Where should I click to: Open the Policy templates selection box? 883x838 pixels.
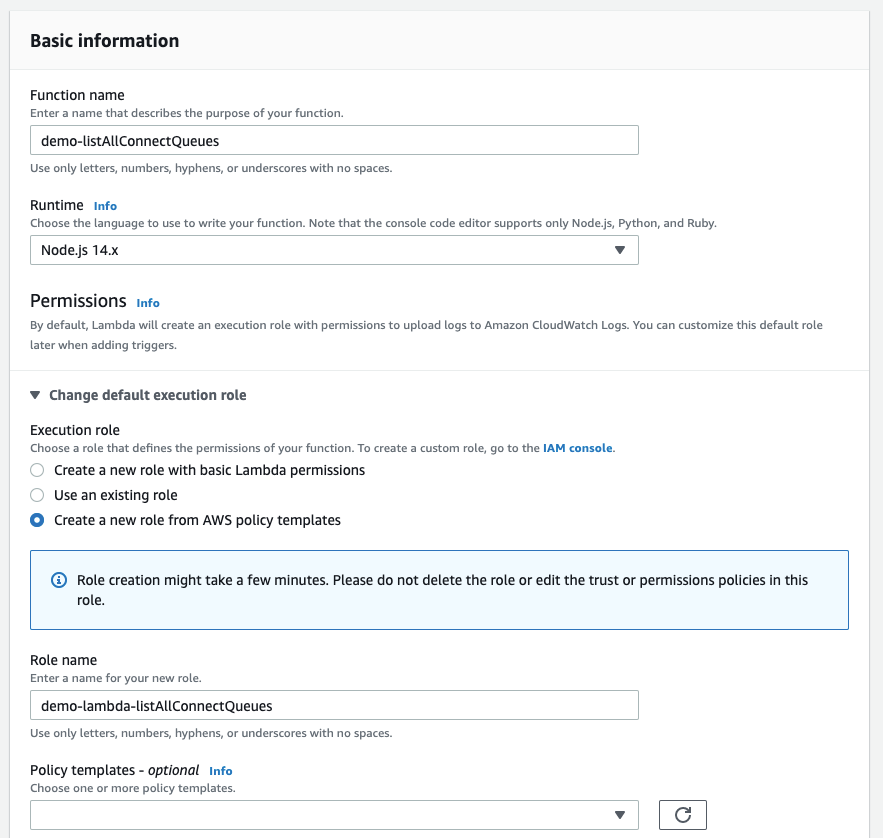(x=320, y=815)
